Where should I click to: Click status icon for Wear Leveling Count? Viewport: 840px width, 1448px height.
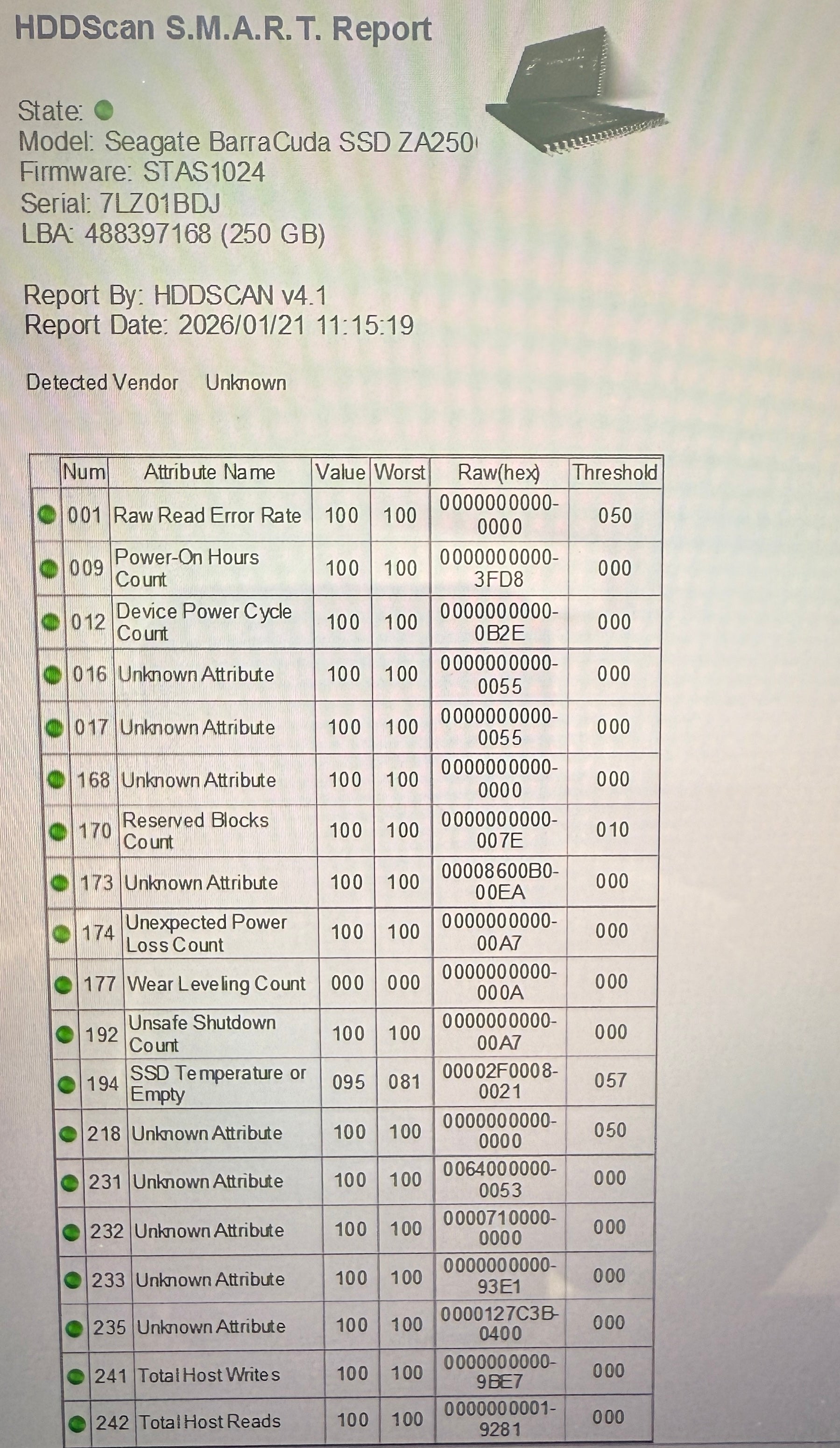point(63,985)
